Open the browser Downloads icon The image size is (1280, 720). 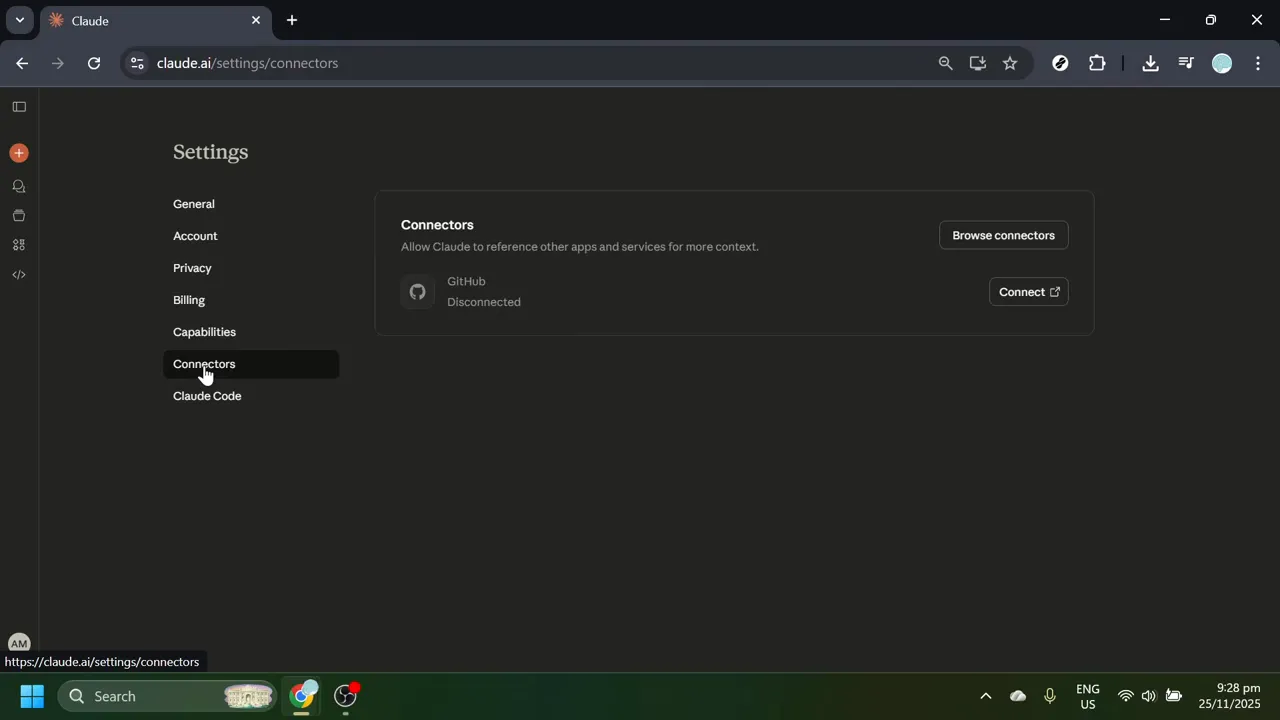pos(1150,63)
